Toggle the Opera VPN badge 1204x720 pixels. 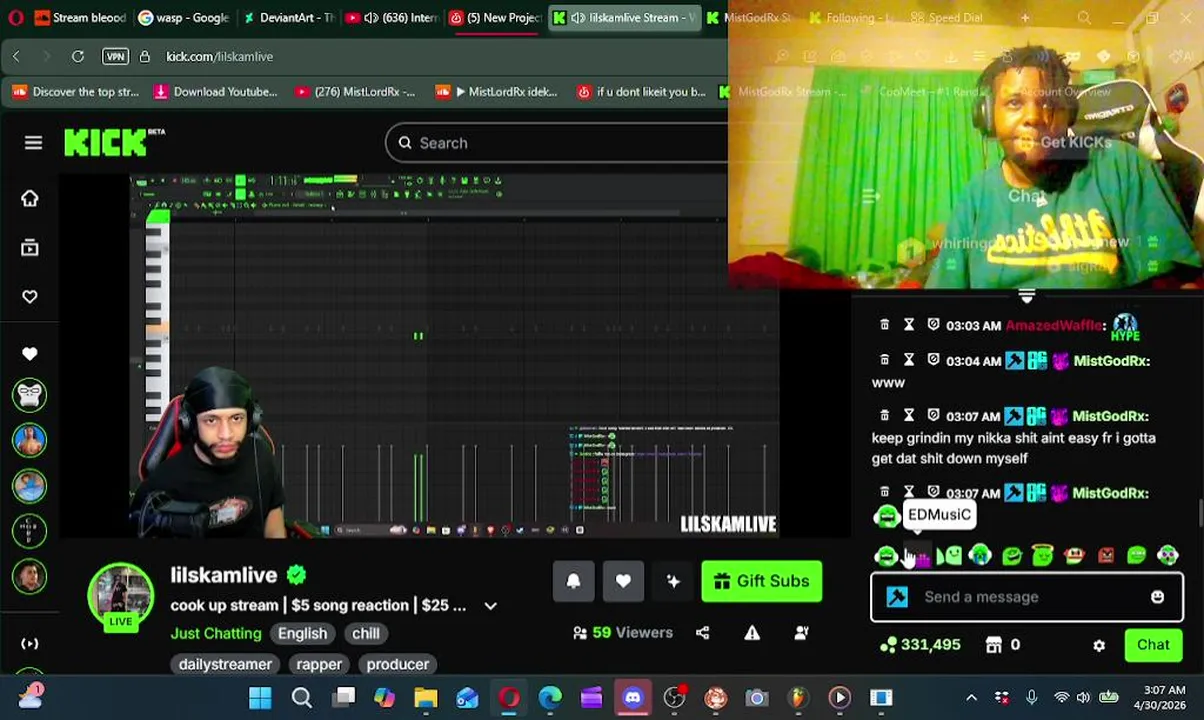pyautogui.click(x=115, y=56)
